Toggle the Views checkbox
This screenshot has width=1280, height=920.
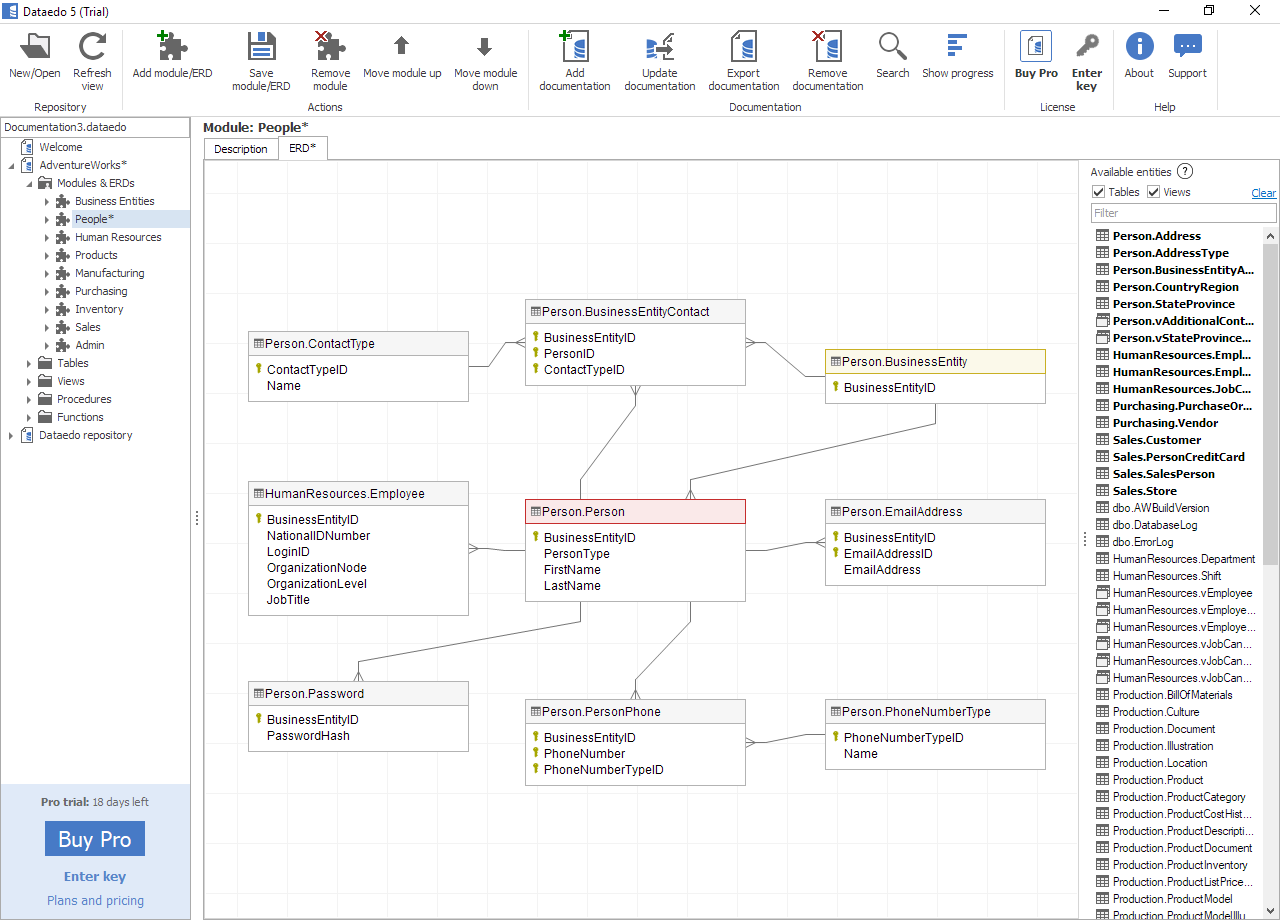pyautogui.click(x=1153, y=192)
